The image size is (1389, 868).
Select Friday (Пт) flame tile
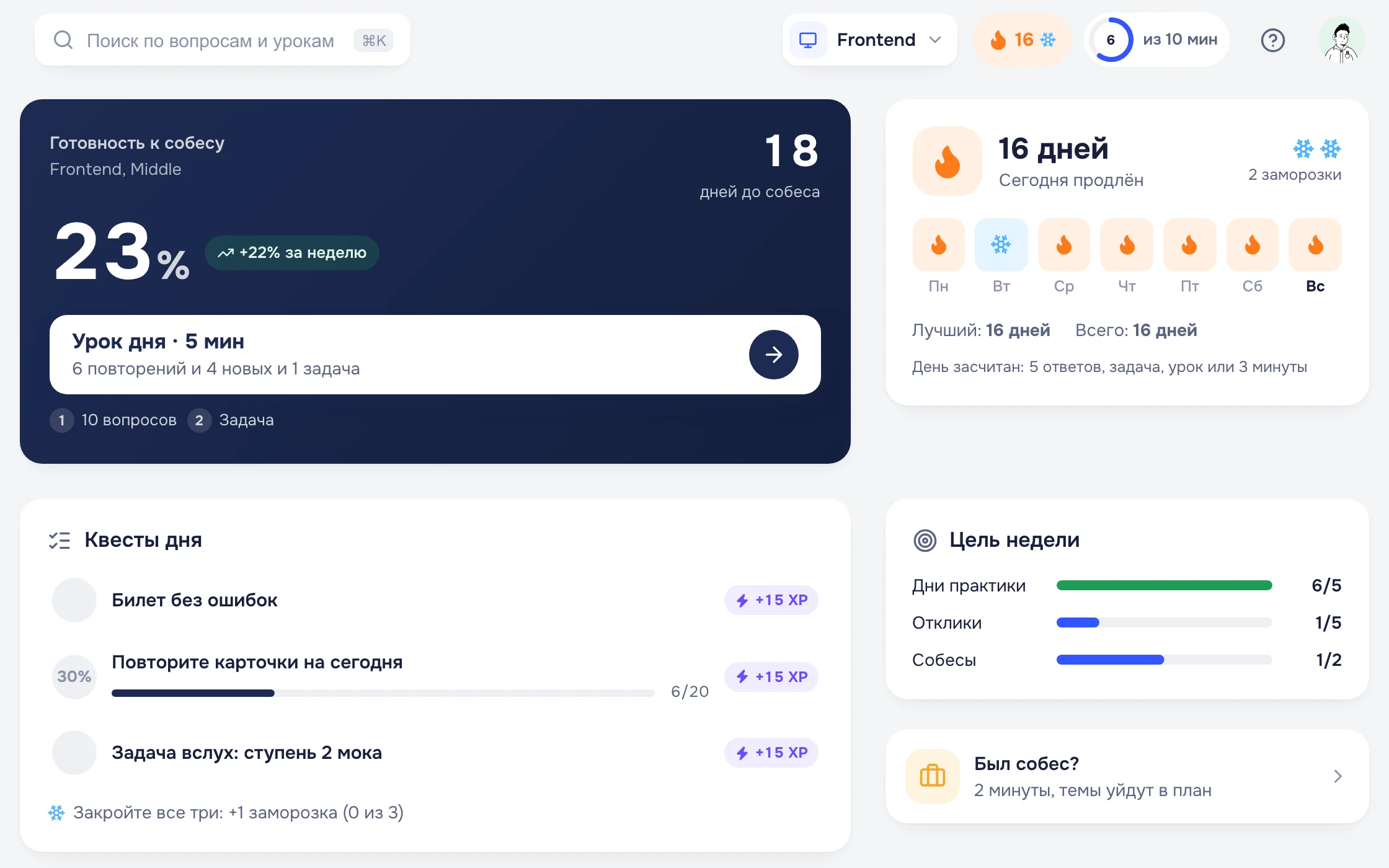click(x=1189, y=245)
